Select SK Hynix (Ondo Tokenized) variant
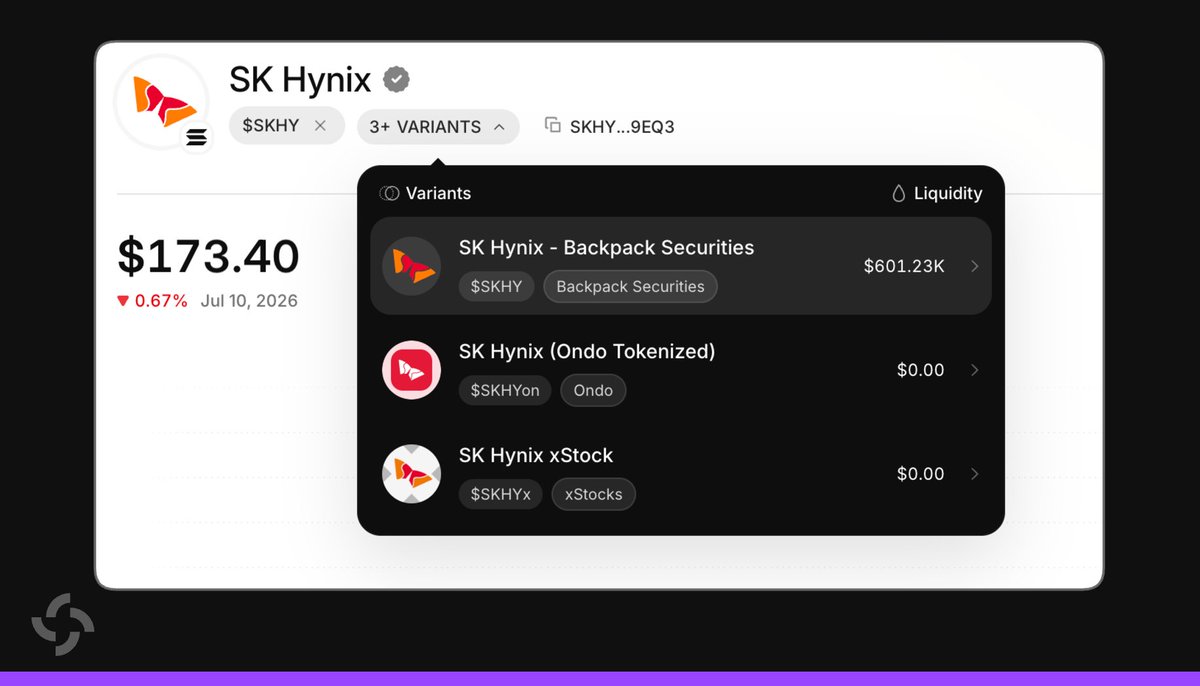Image resolution: width=1200 pixels, height=686 pixels. pyautogui.click(x=680, y=370)
